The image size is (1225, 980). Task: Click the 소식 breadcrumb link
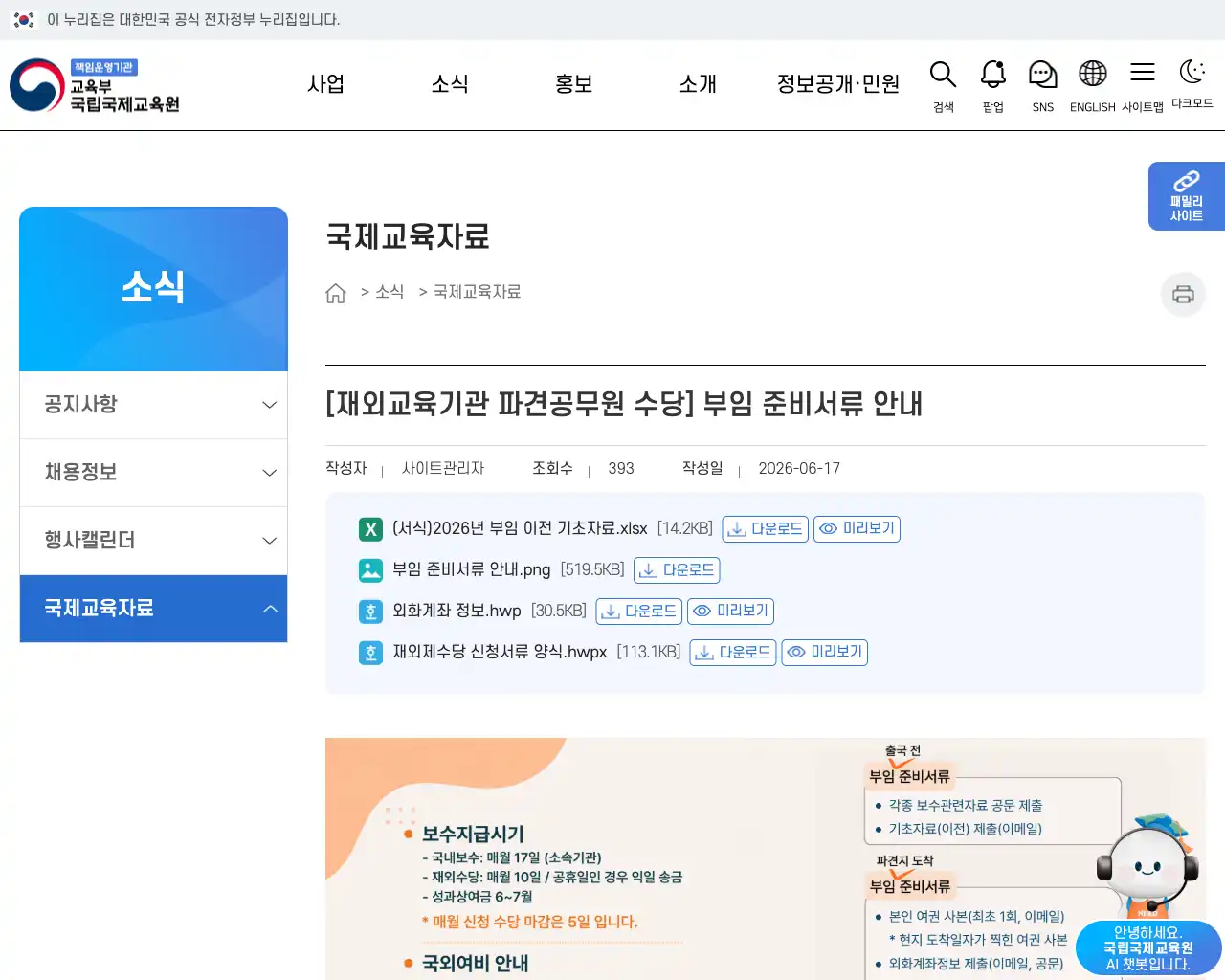(x=390, y=292)
